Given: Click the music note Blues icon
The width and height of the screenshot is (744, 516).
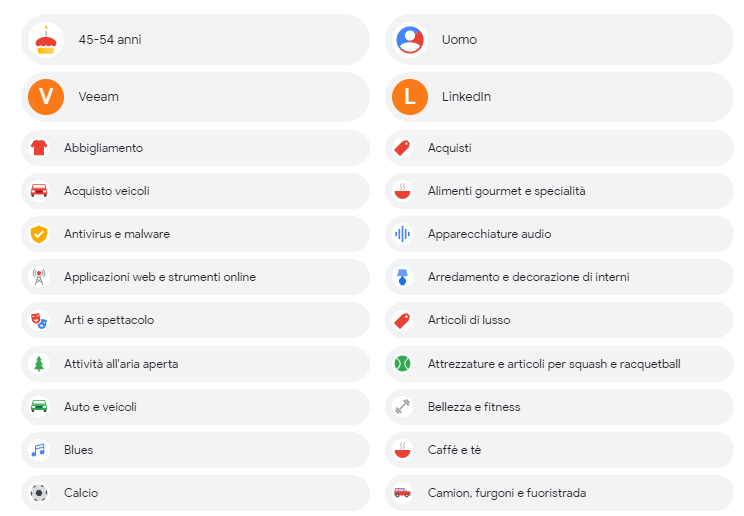Looking at the screenshot, I should [x=39, y=450].
